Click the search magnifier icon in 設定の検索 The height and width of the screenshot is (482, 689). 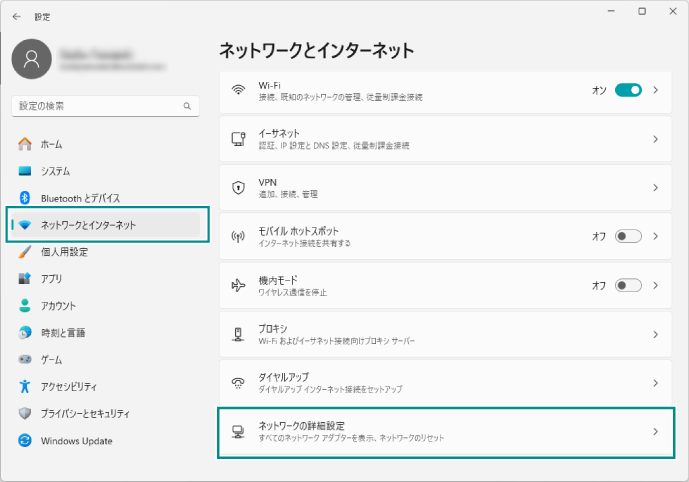click(187, 105)
